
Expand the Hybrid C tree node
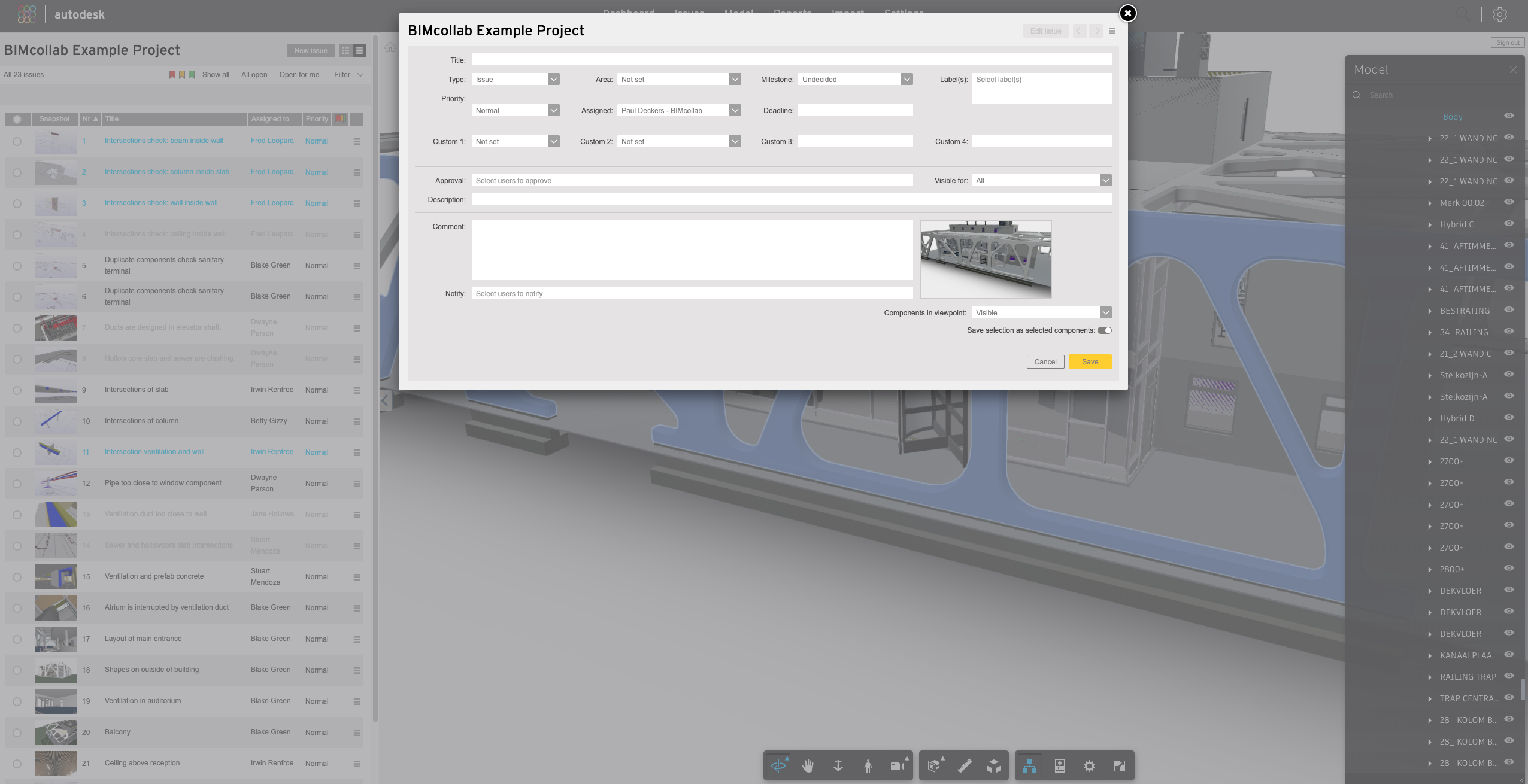(x=1430, y=224)
